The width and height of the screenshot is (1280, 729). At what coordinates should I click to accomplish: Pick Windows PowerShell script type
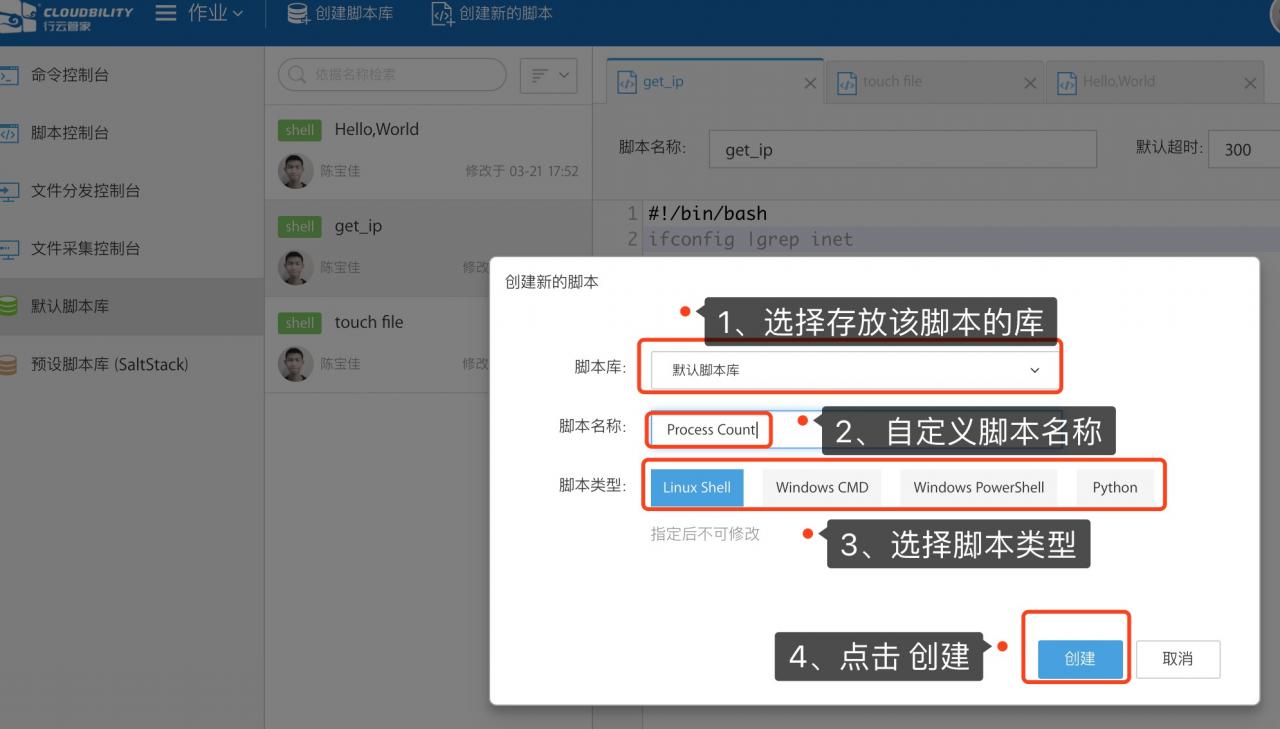978,487
